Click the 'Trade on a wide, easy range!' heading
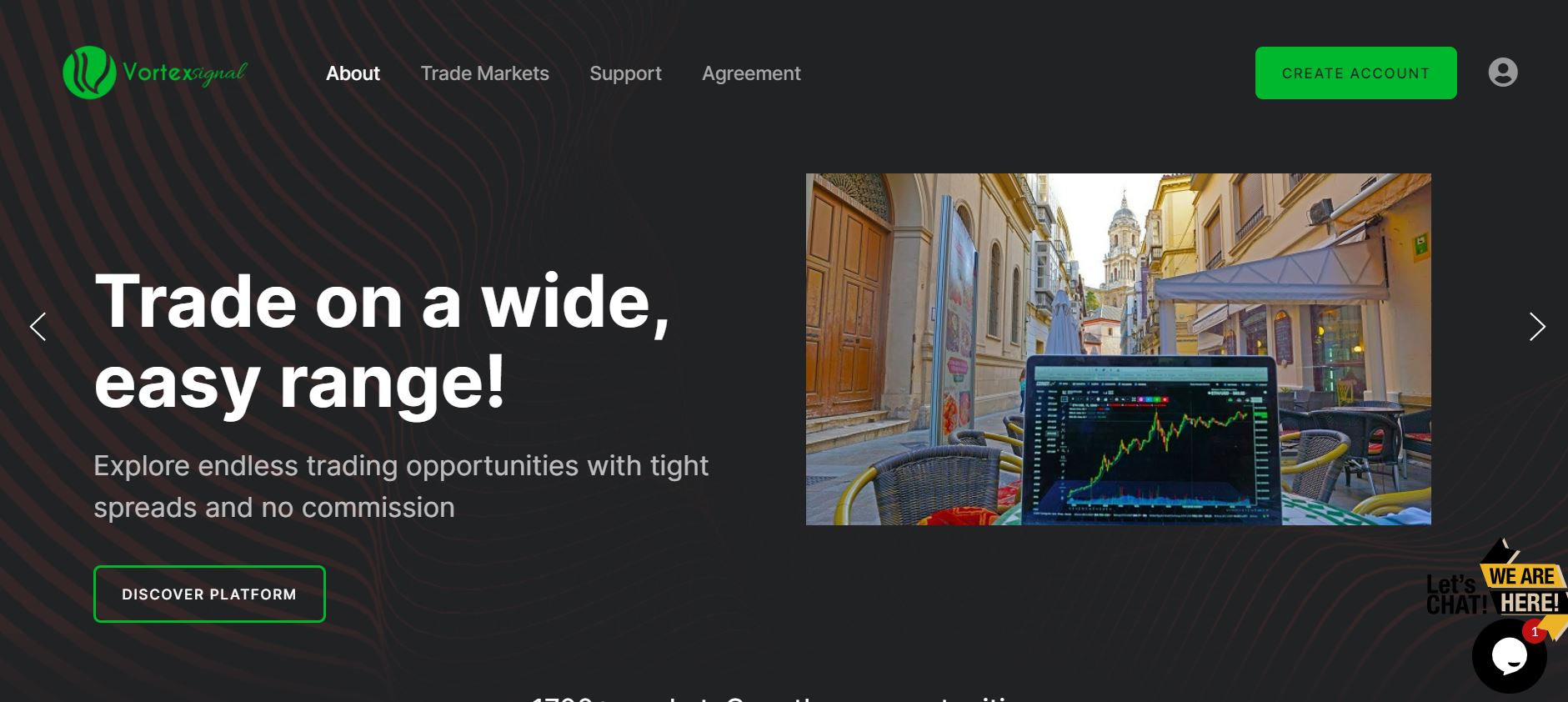This screenshot has height=702, width=1568. pyautogui.click(x=382, y=340)
